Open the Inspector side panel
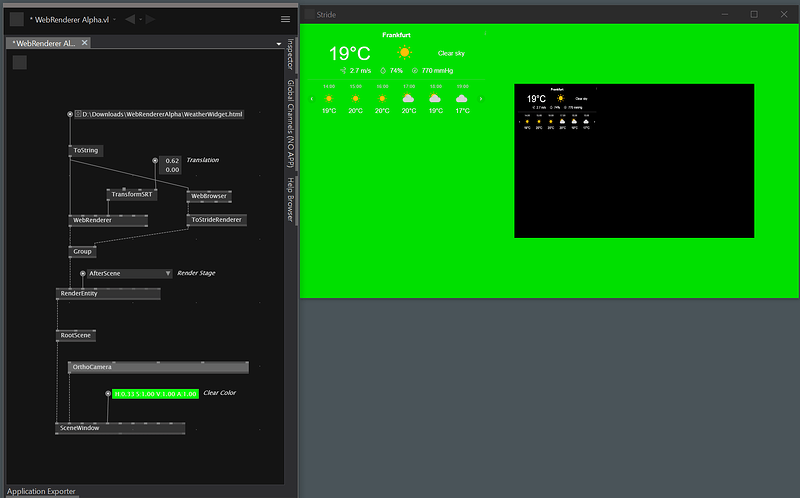This screenshot has height=498, width=800. click(x=290, y=54)
